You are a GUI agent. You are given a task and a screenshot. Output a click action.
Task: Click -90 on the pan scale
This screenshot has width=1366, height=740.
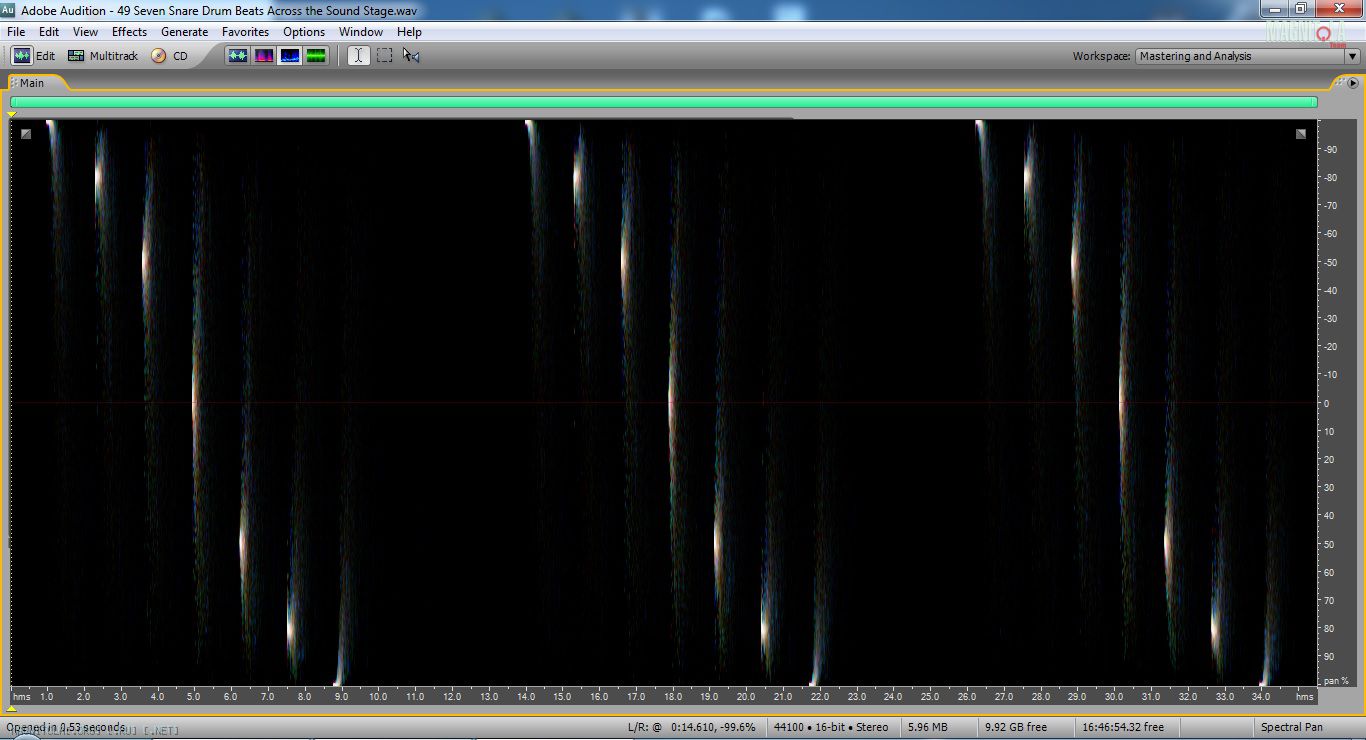1331,150
